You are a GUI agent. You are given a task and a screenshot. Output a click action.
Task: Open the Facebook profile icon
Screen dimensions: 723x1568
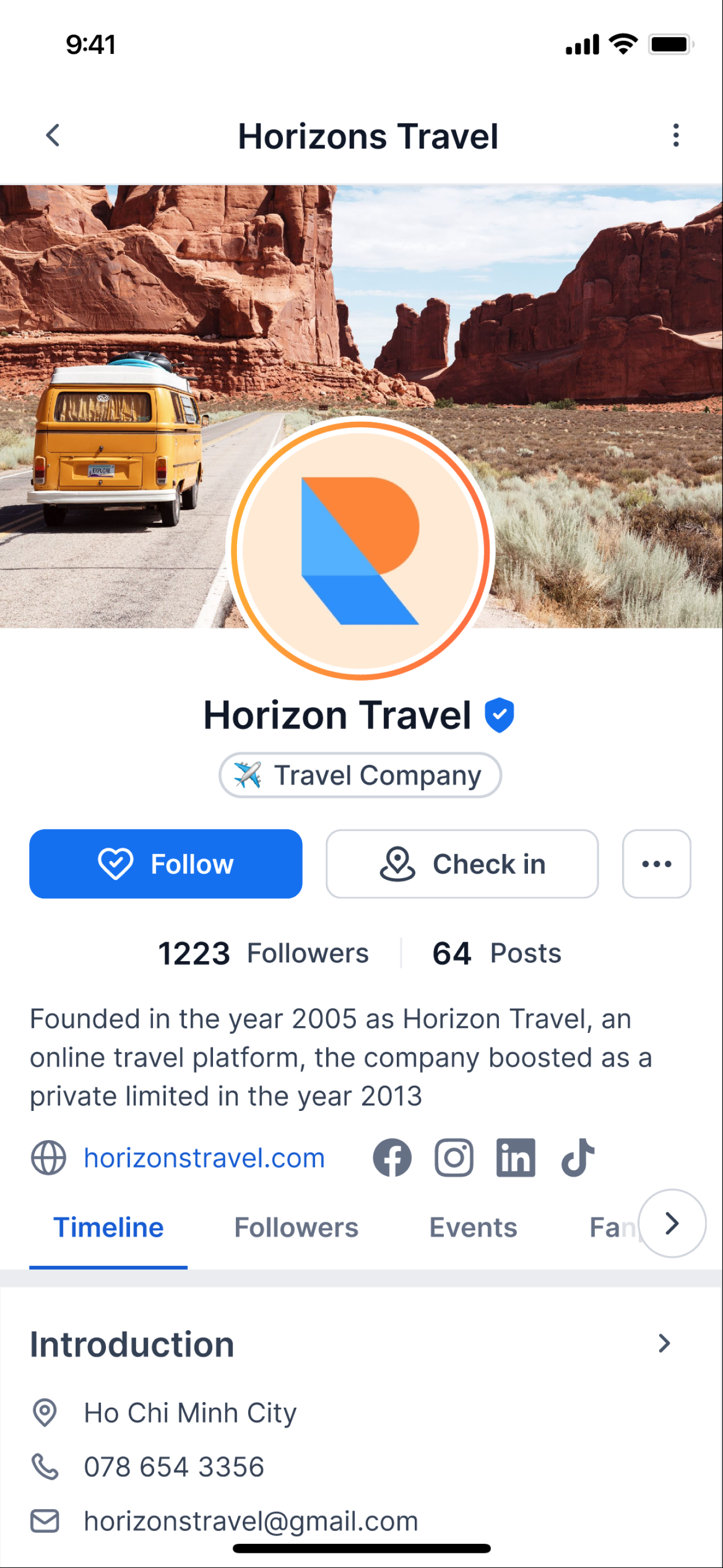[x=392, y=1157]
